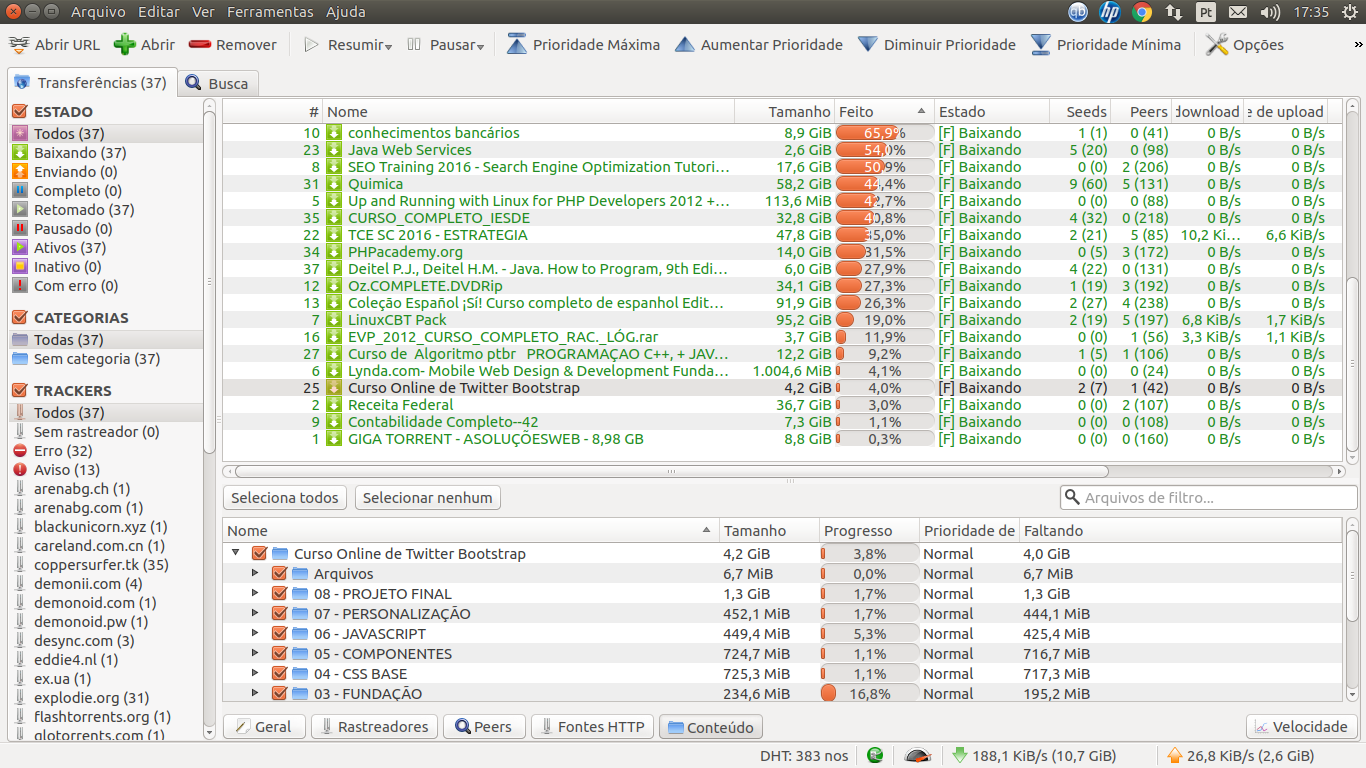
Task: Click the Aumentar Prioridade triangle icon
Action: pyautogui.click(x=685, y=45)
